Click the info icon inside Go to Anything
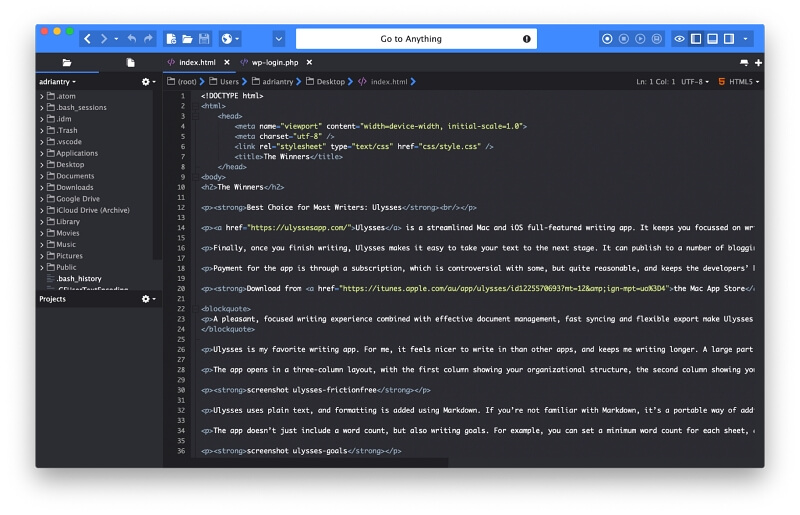This screenshot has height=515, width=800. tap(527, 39)
